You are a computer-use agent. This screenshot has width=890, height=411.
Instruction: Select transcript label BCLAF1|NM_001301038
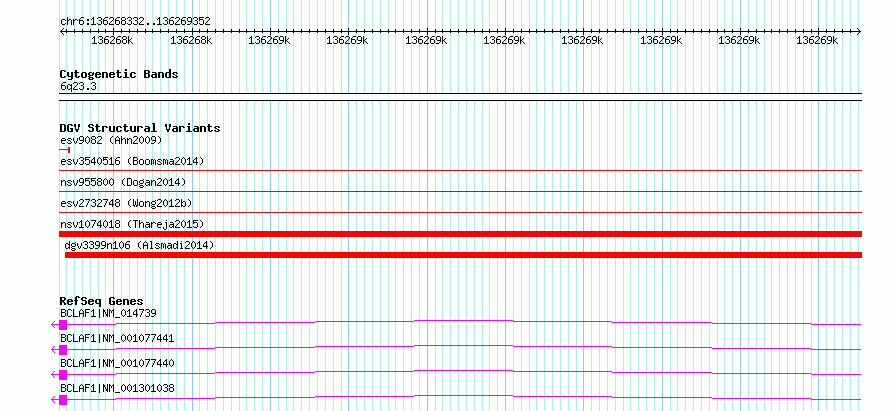click(117, 388)
